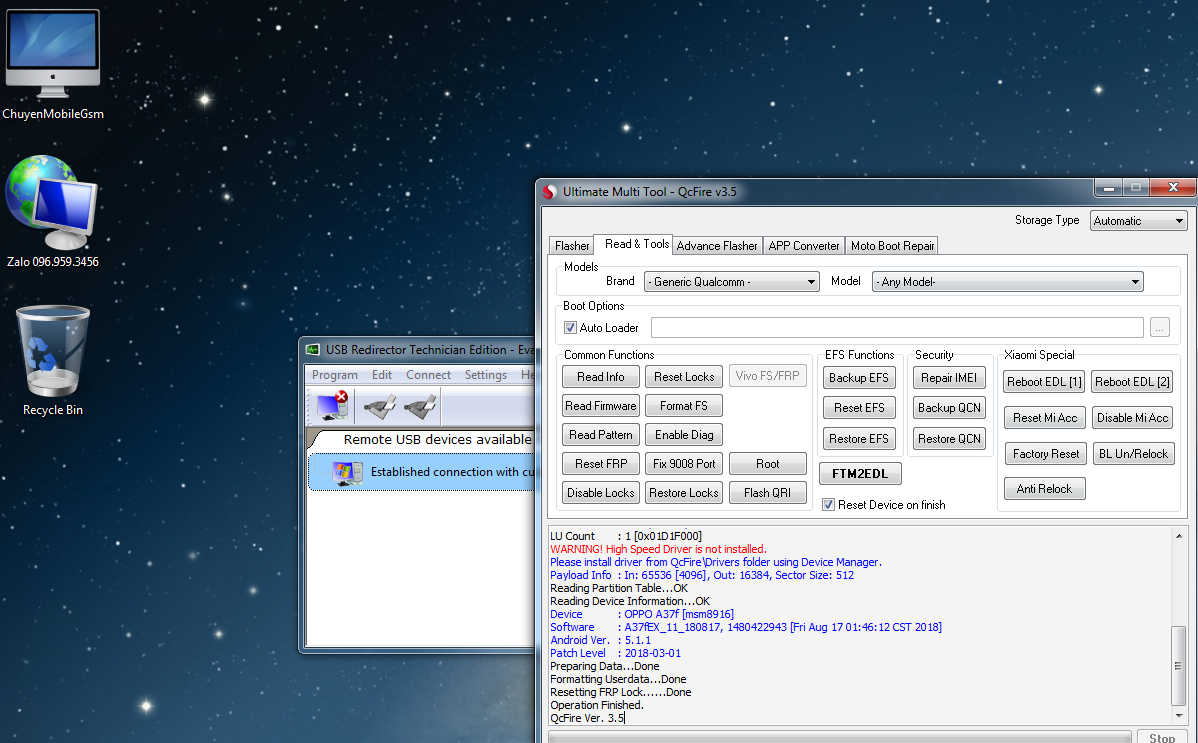Select the Recycle Bin icon
The height and width of the screenshot is (743, 1198).
[53, 360]
